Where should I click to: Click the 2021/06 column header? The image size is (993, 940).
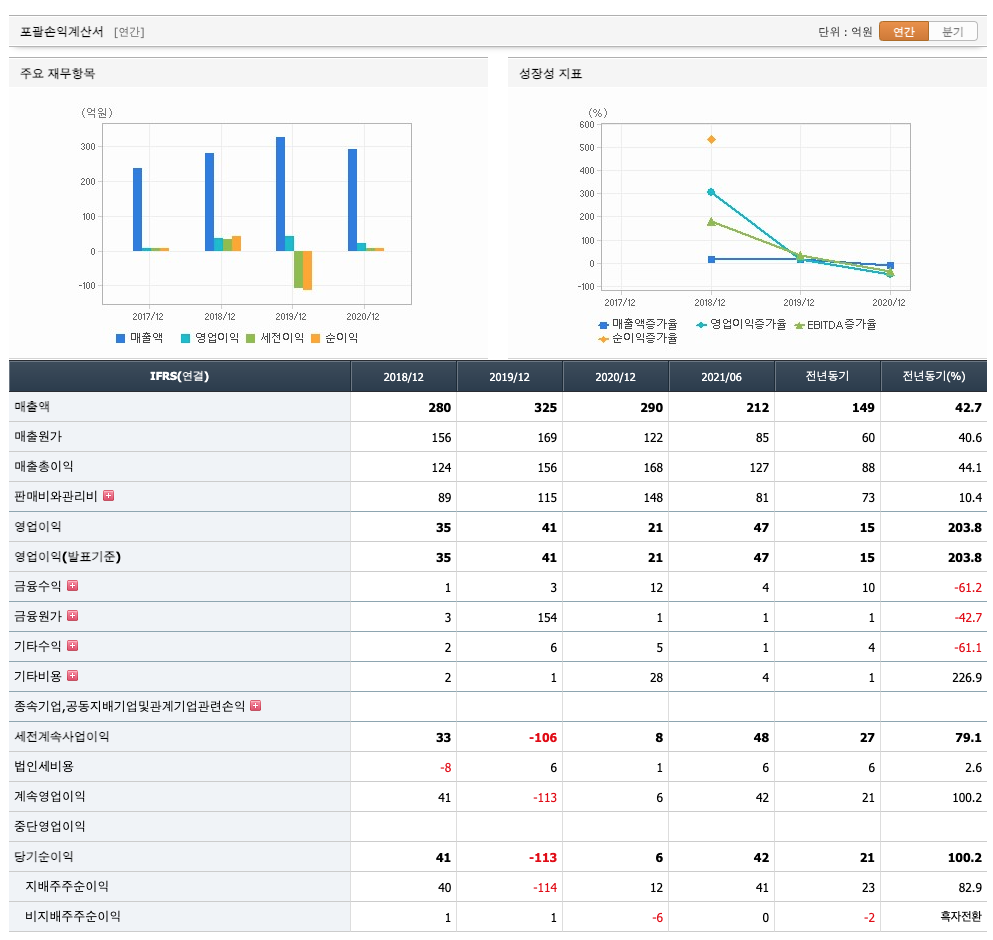(x=721, y=376)
